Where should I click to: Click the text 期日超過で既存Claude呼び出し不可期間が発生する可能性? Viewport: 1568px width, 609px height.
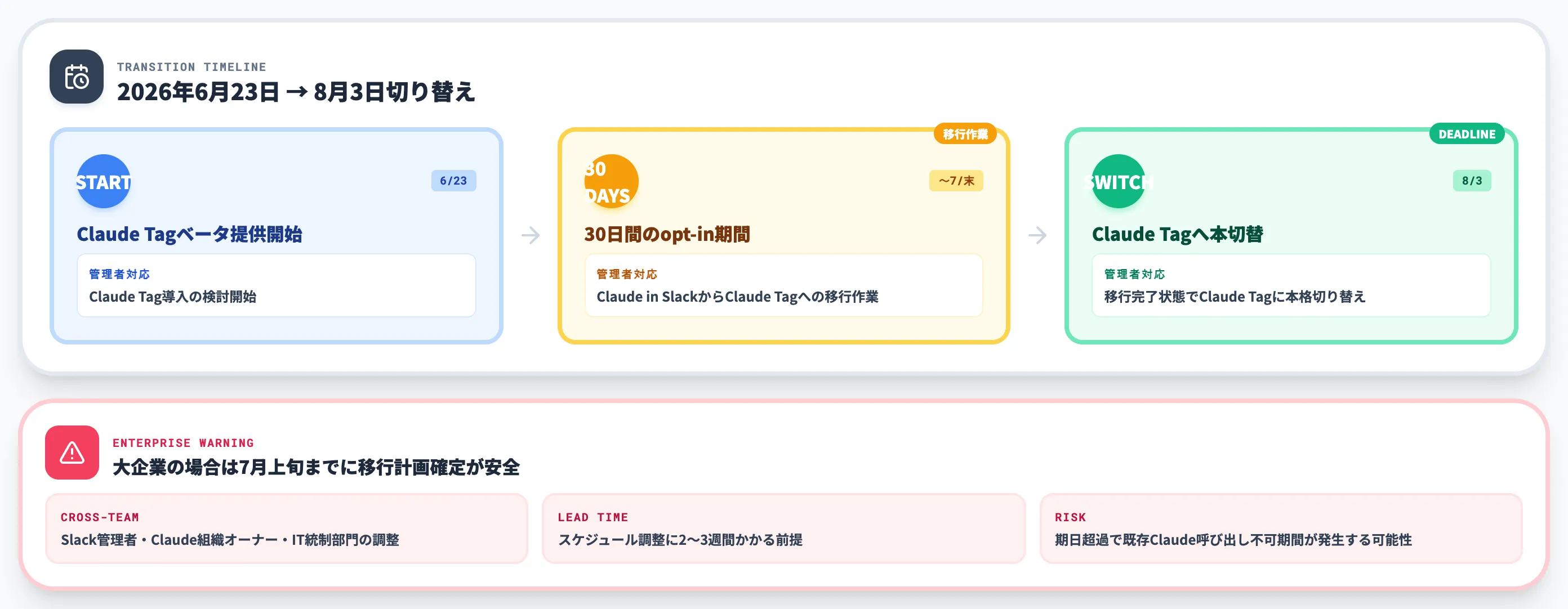point(1233,540)
